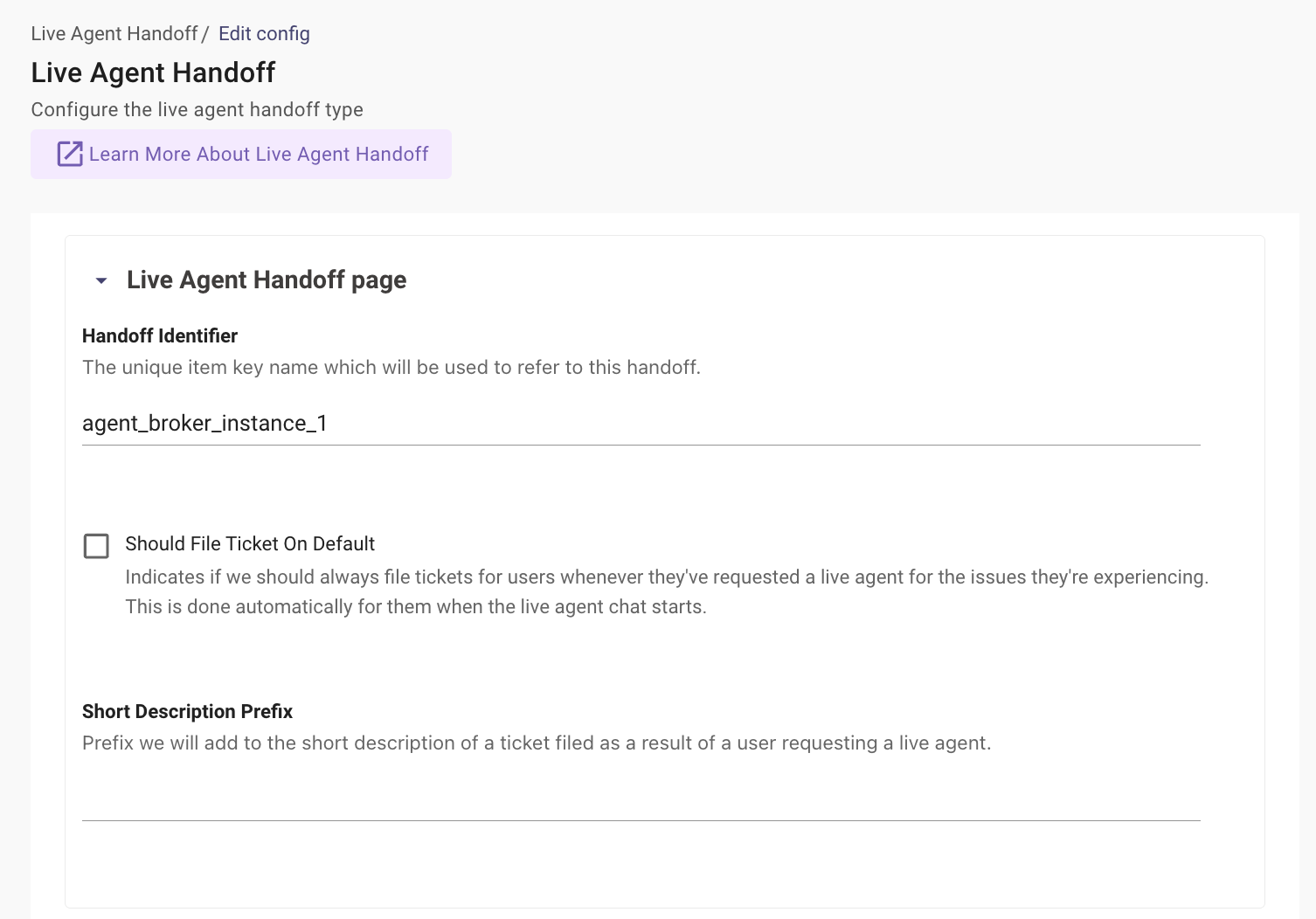
Task: Click the Should File Ticket On Default label
Action: point(250,543)
